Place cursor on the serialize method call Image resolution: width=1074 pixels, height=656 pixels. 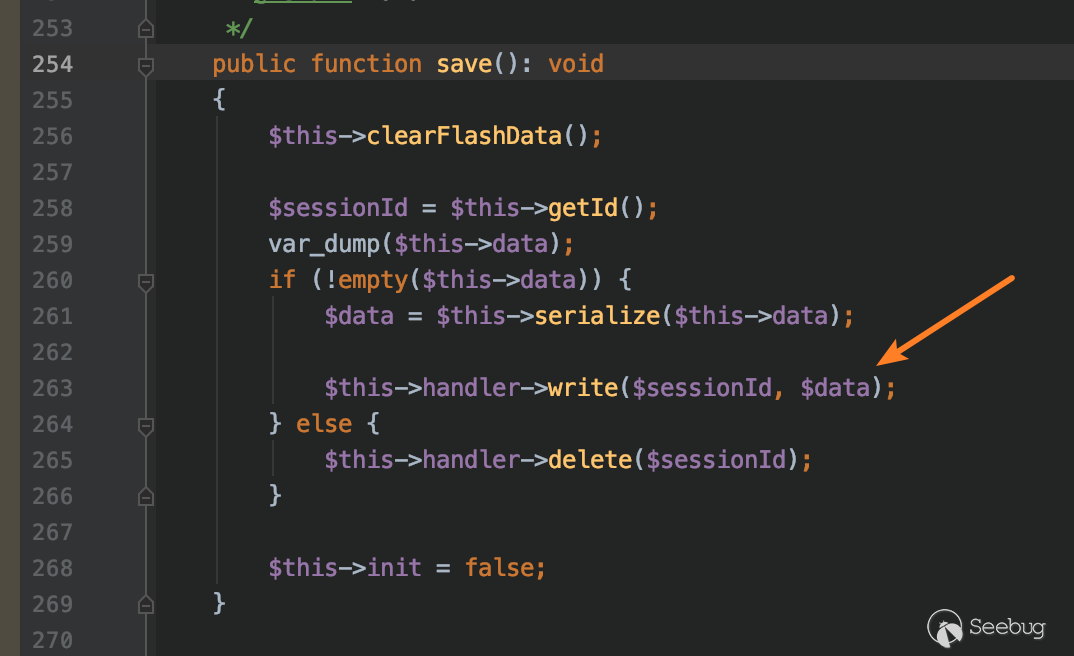click(597, 316)
